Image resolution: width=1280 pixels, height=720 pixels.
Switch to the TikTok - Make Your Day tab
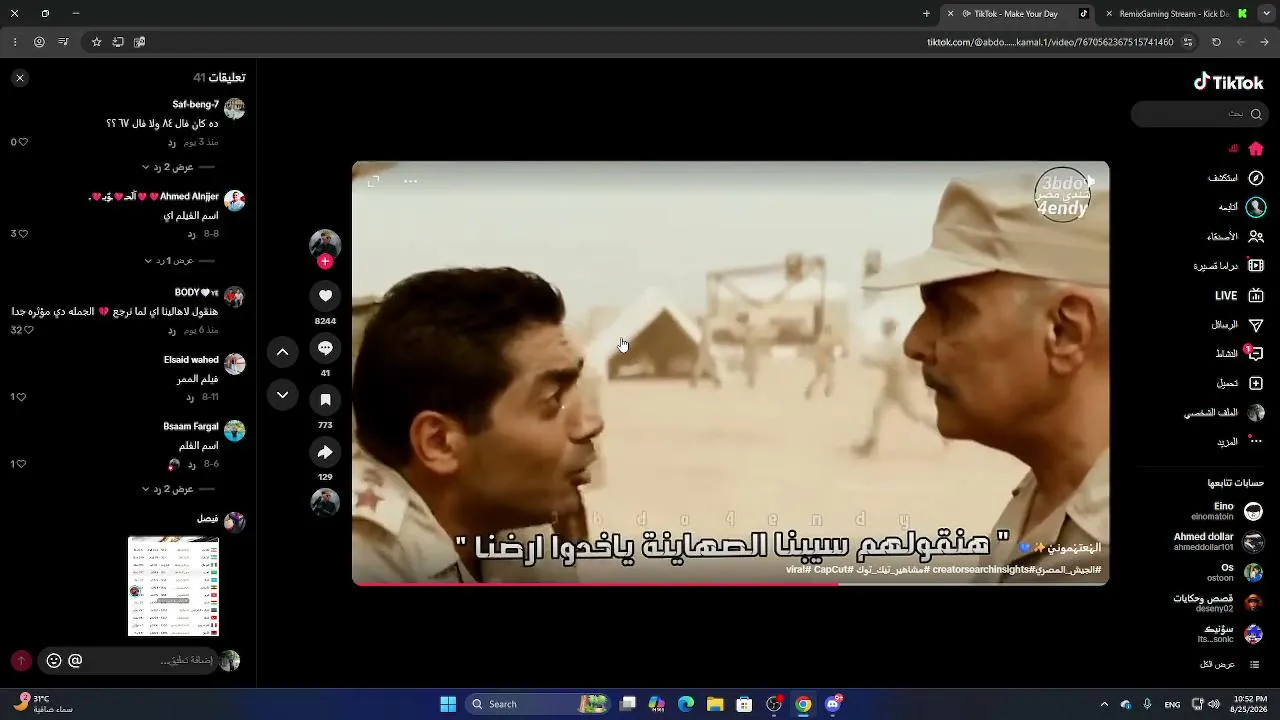pyautogui.click(x=1017, y=14)
